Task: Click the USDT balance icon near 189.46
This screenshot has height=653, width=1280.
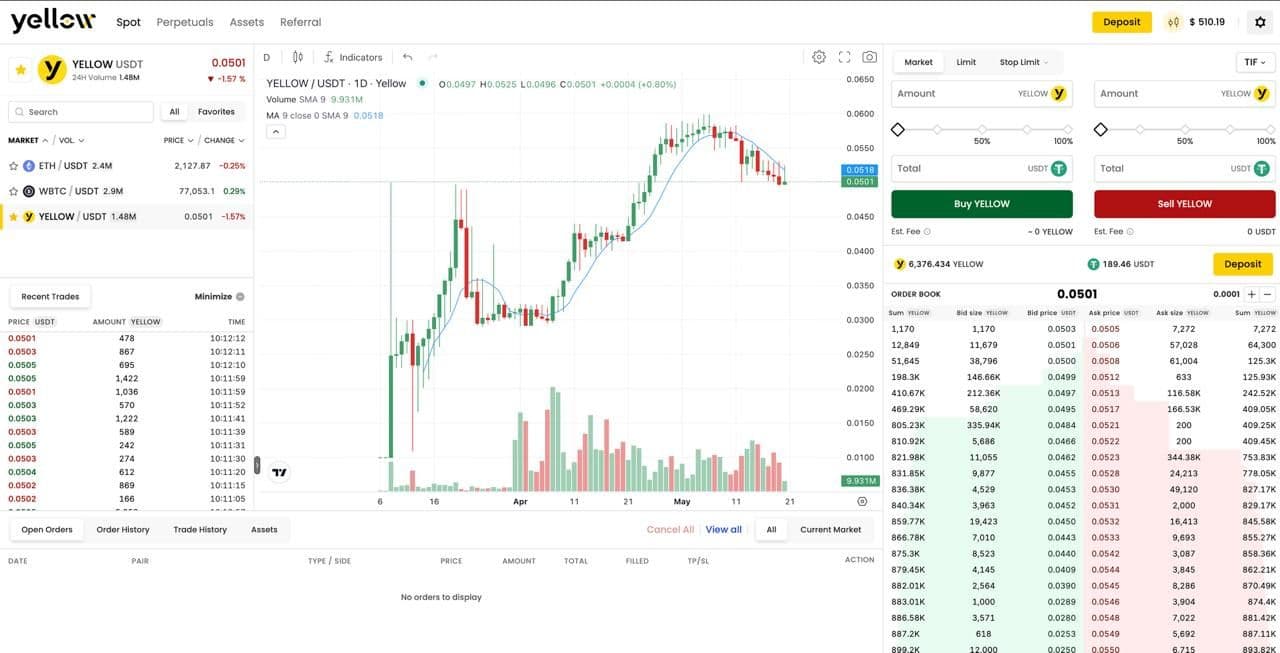Action: click(1094, 264)
